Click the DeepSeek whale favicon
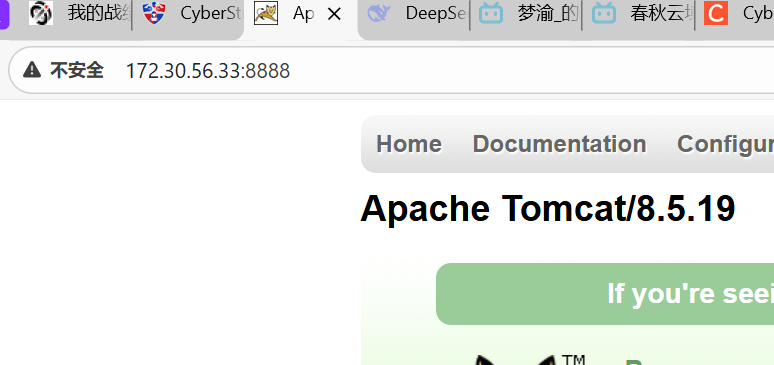Image resolution: width=774 pixels, height=365 pixels. pos(379,13)
